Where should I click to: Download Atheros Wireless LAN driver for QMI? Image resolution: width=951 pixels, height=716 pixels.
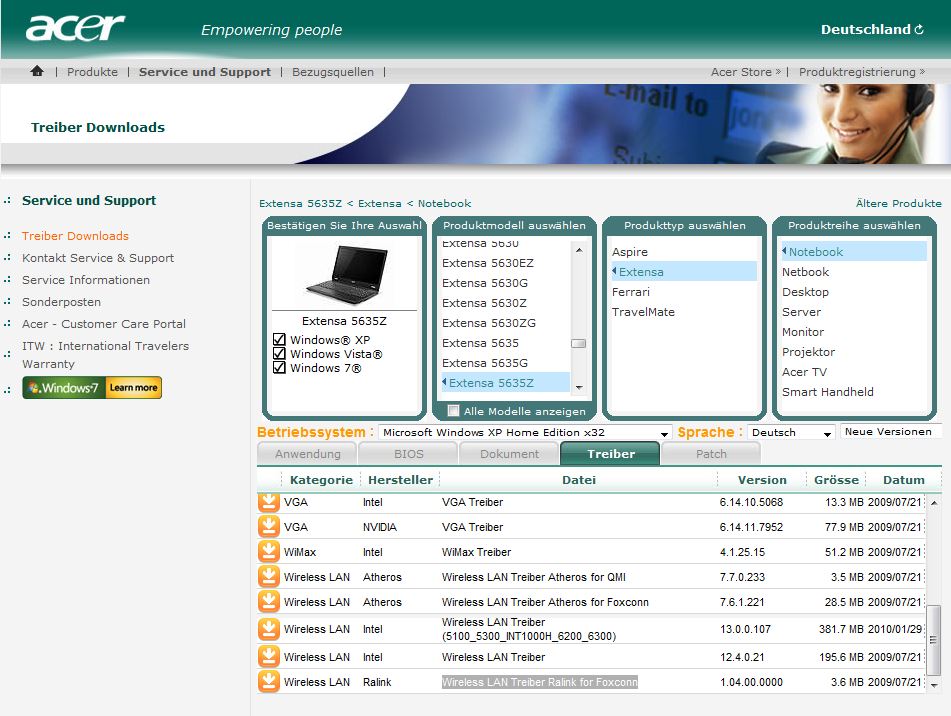(269, 577)
